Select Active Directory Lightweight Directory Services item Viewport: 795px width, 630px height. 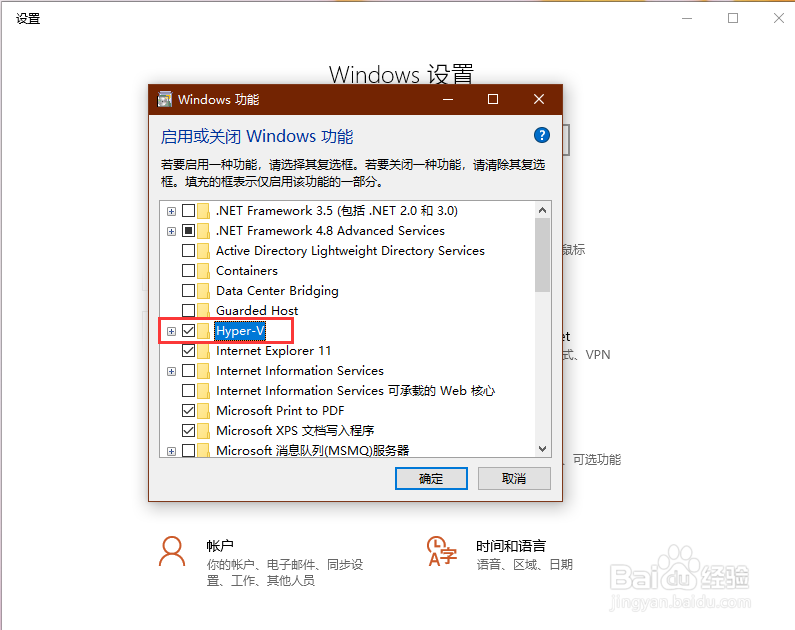[350, 251]
